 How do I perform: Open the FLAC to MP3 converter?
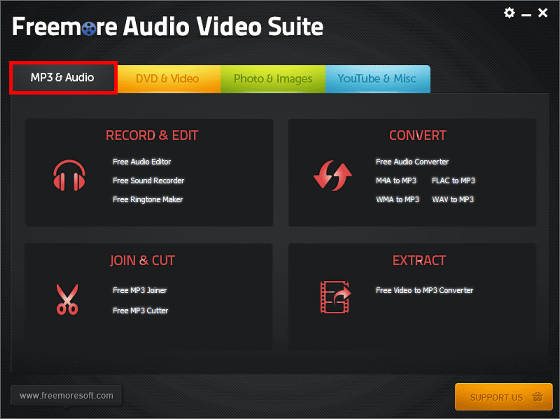pos(453,181)
